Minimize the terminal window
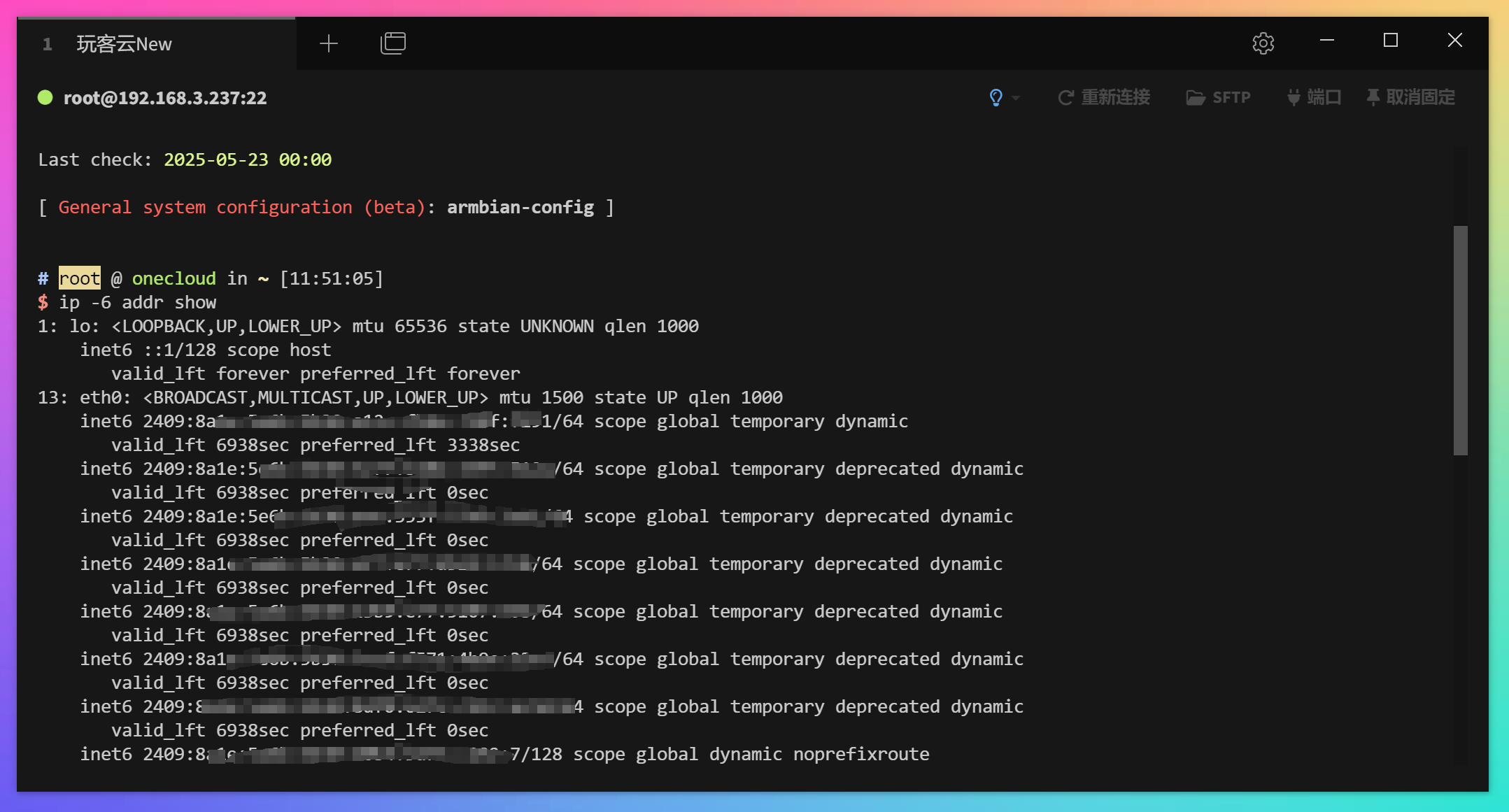 pos(1327,41)
